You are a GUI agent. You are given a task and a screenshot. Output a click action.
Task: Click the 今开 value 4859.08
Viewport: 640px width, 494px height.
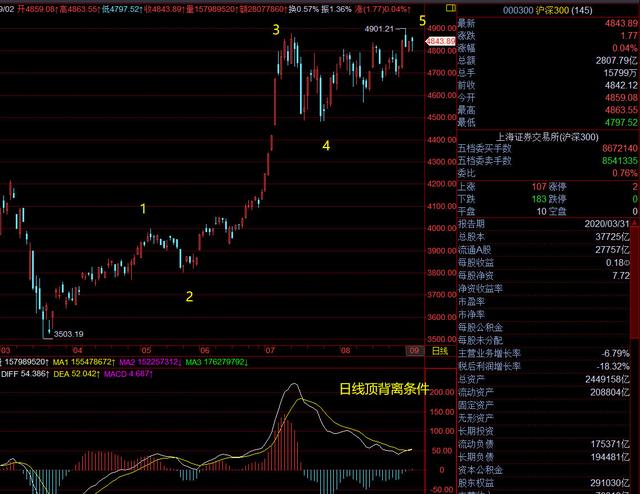(620, 98)
